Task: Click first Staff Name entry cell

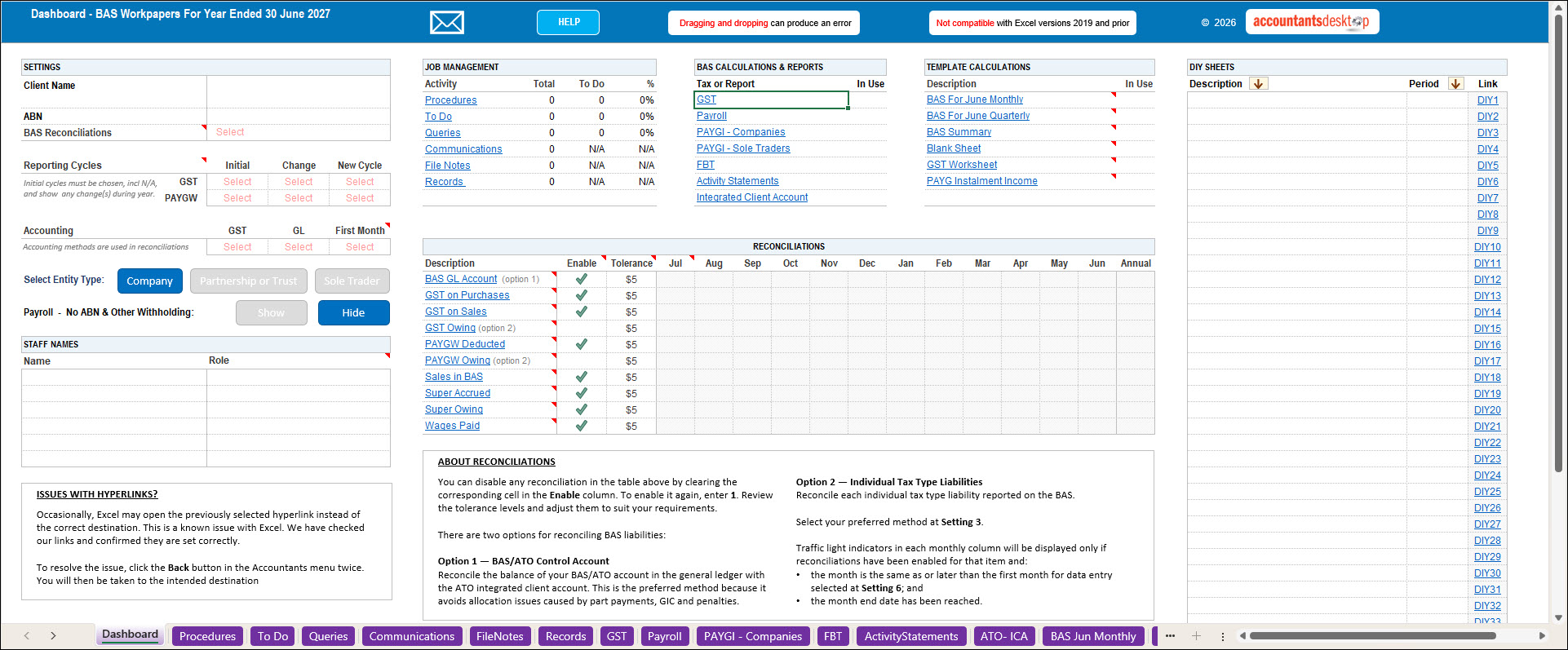Action: pyautogui.click(x=114, y=378)
